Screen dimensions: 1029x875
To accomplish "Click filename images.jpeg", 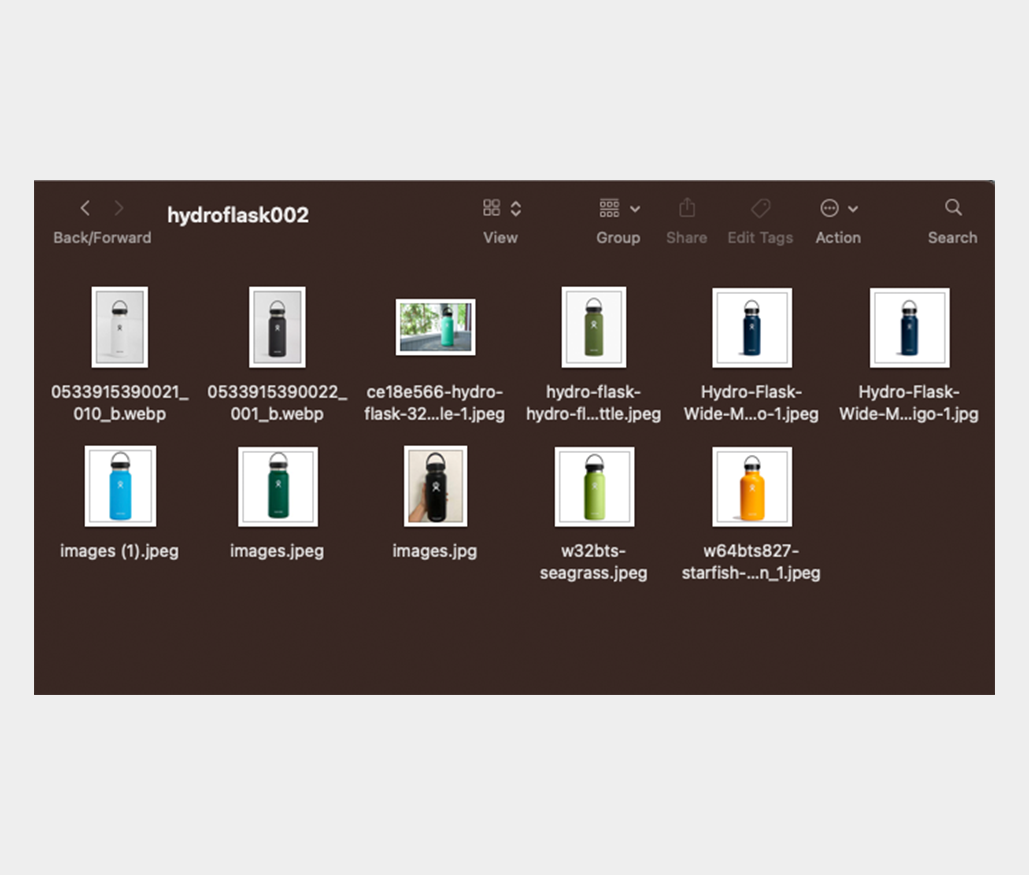I will click(277, 551).
